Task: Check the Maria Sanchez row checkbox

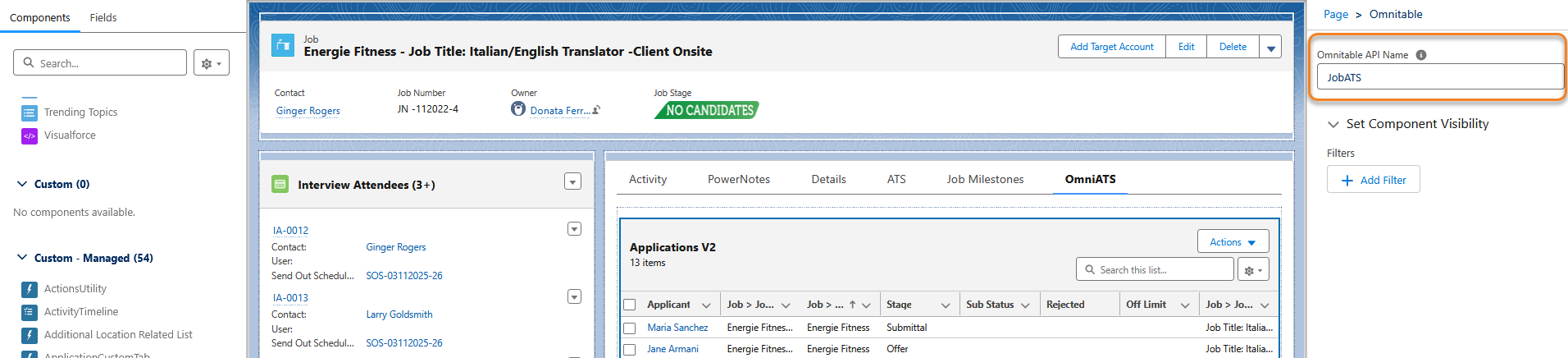Action: [630, 328]
